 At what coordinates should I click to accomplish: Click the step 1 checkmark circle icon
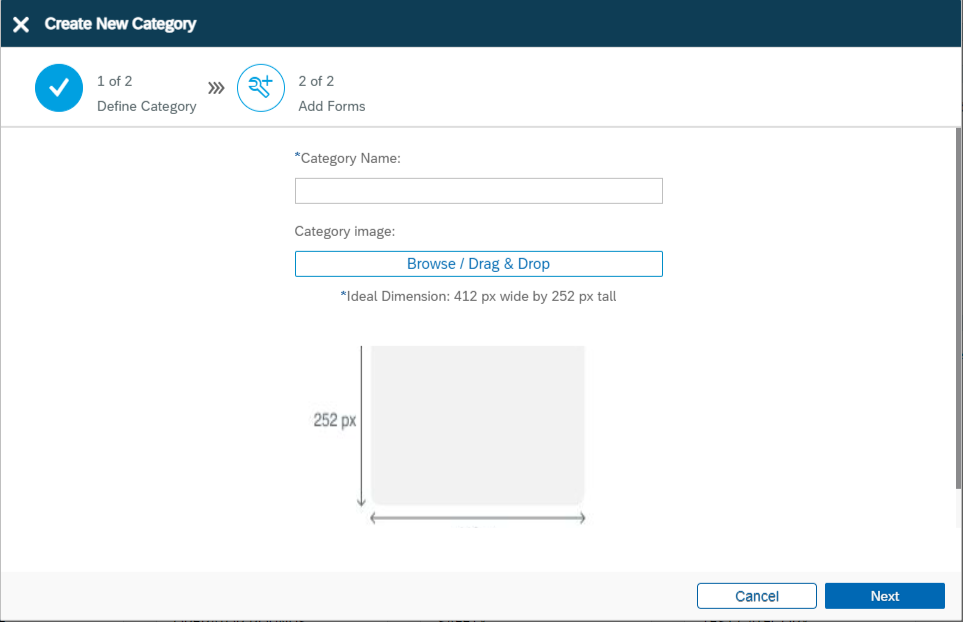[x=59, y=88]
